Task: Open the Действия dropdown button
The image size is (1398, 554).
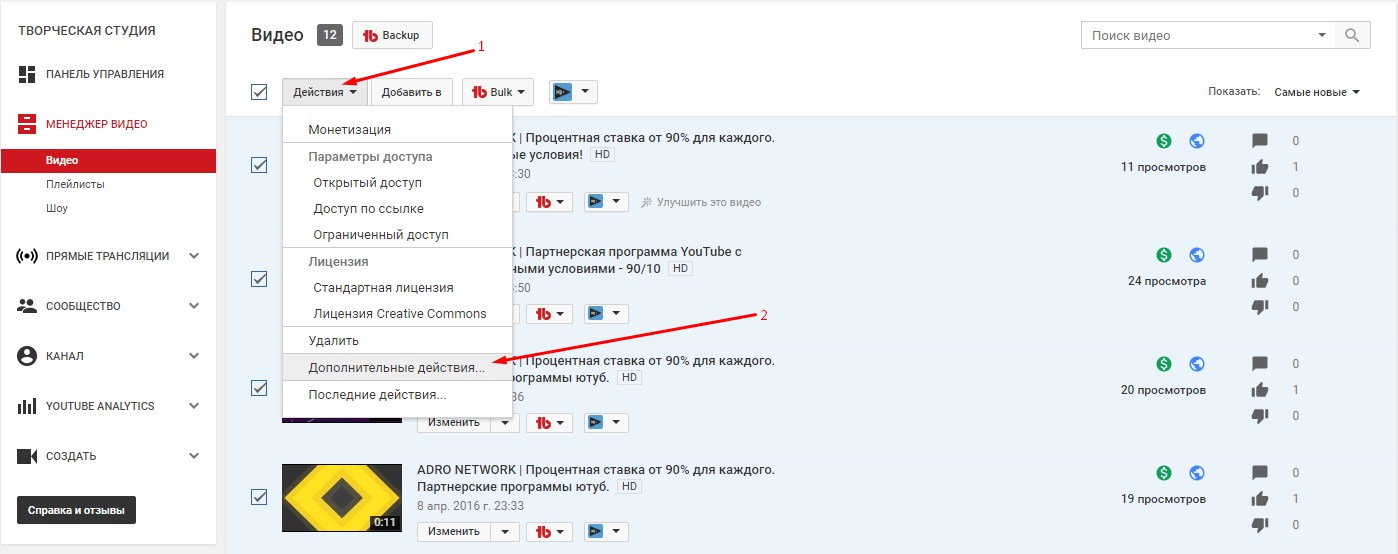Action: point(325,92)
